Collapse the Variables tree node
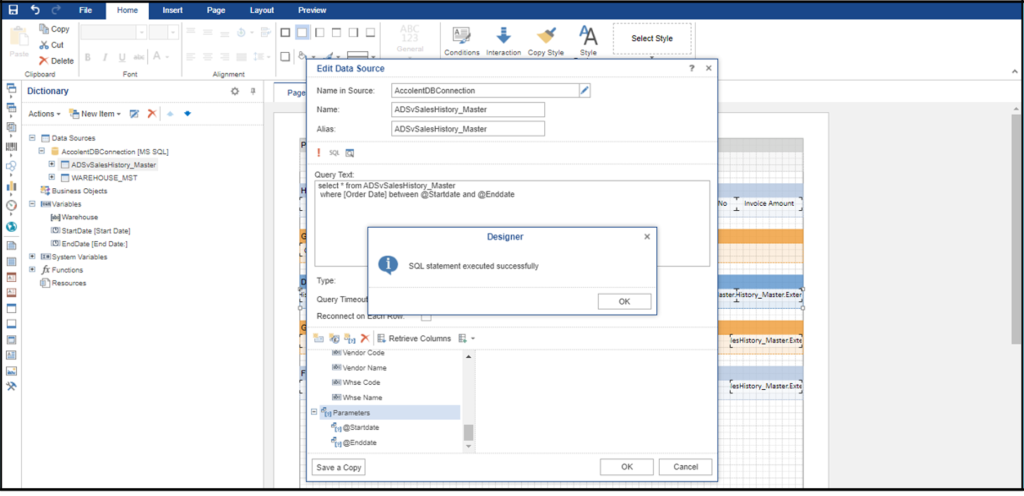Screen dimensions: 1024x496 (32, 204)
